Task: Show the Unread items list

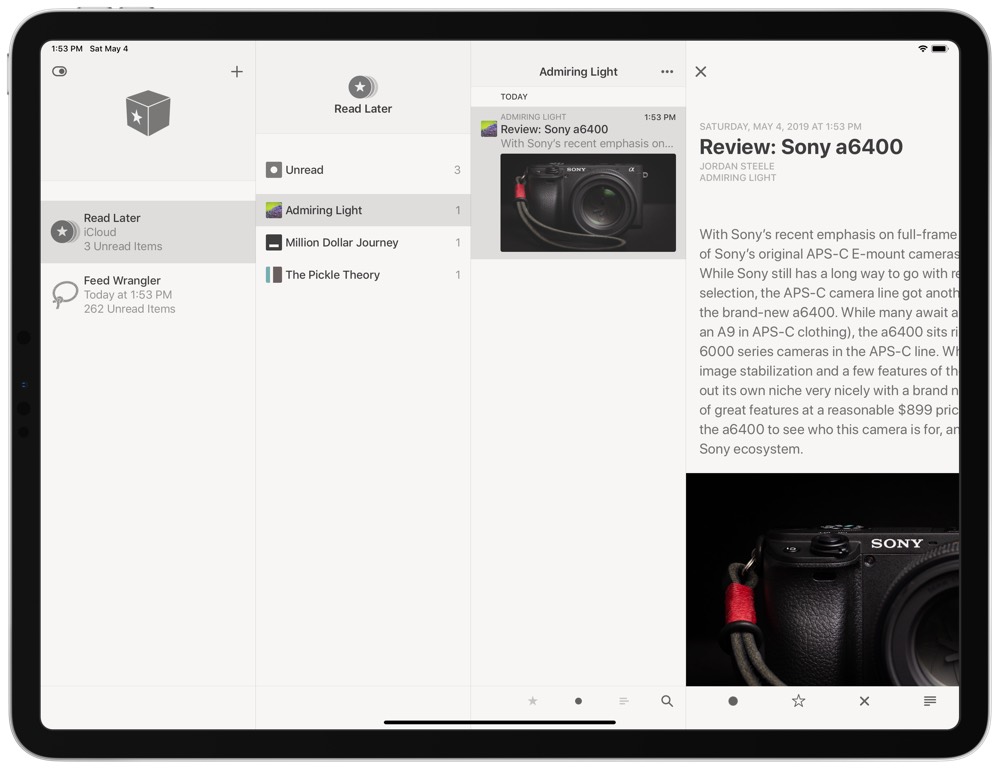Action: click(363, 170)
